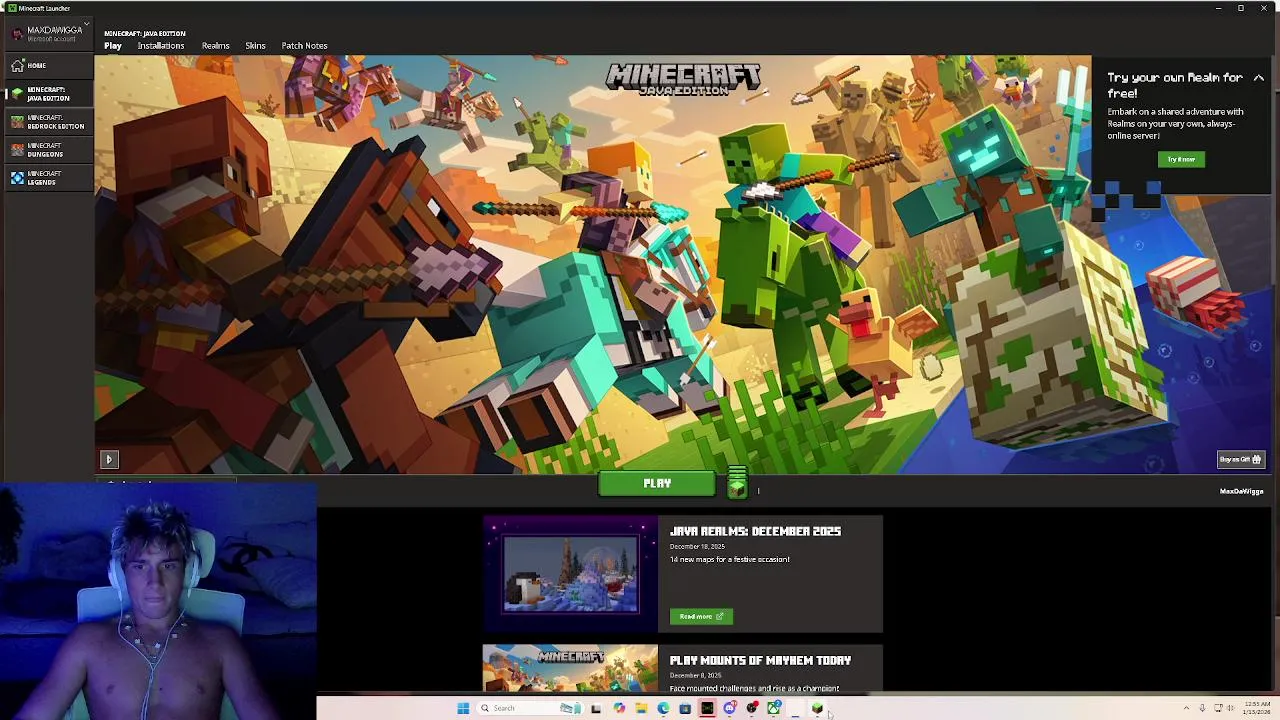This screenshot has width=1280, height=720.
Task: Select Minecraft Legends in the sidebar
Action: pyautogui.click(x=47, y=178)
